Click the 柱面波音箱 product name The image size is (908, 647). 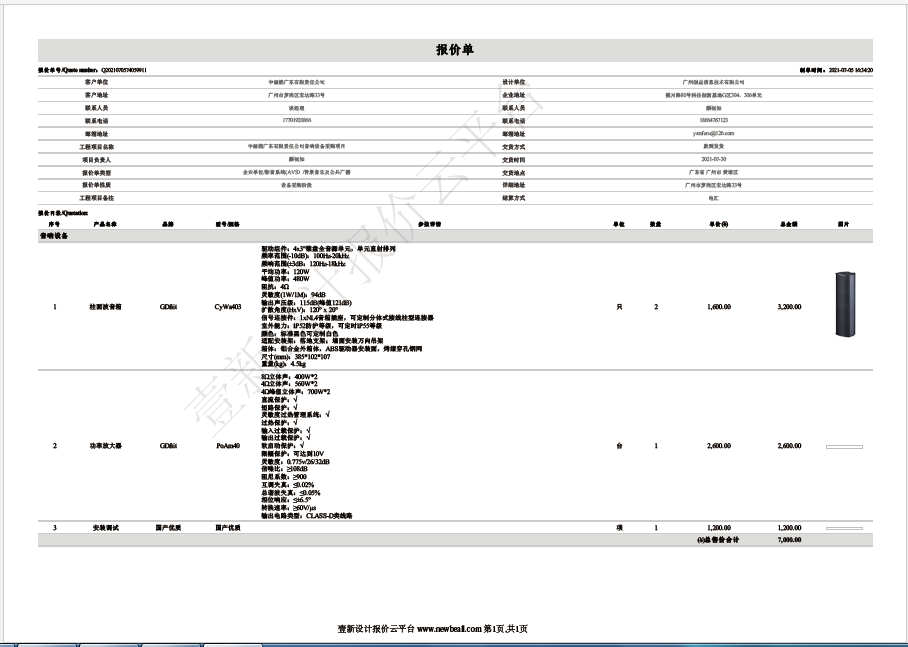tap(105, 307)
